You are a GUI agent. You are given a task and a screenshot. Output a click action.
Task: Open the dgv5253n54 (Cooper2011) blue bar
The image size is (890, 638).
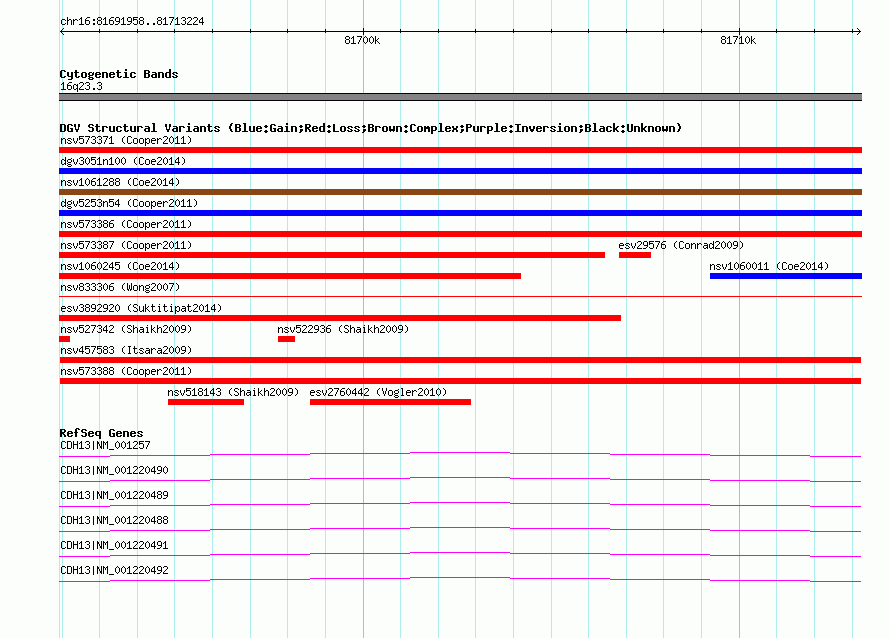(x=460, y=213)
